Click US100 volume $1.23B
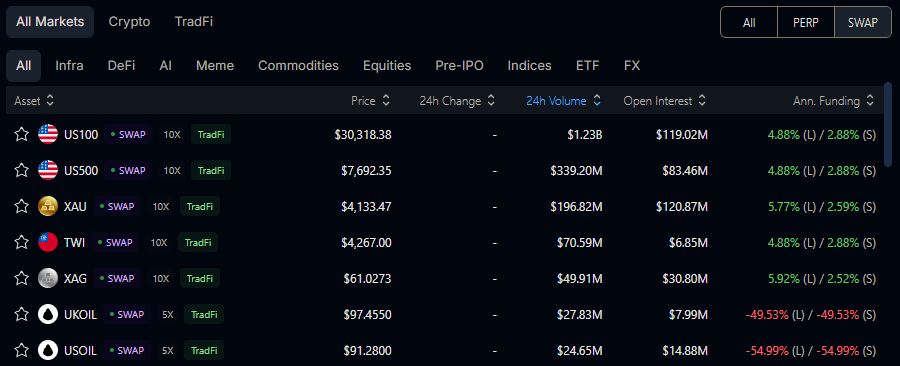 [x=584, y=135]
